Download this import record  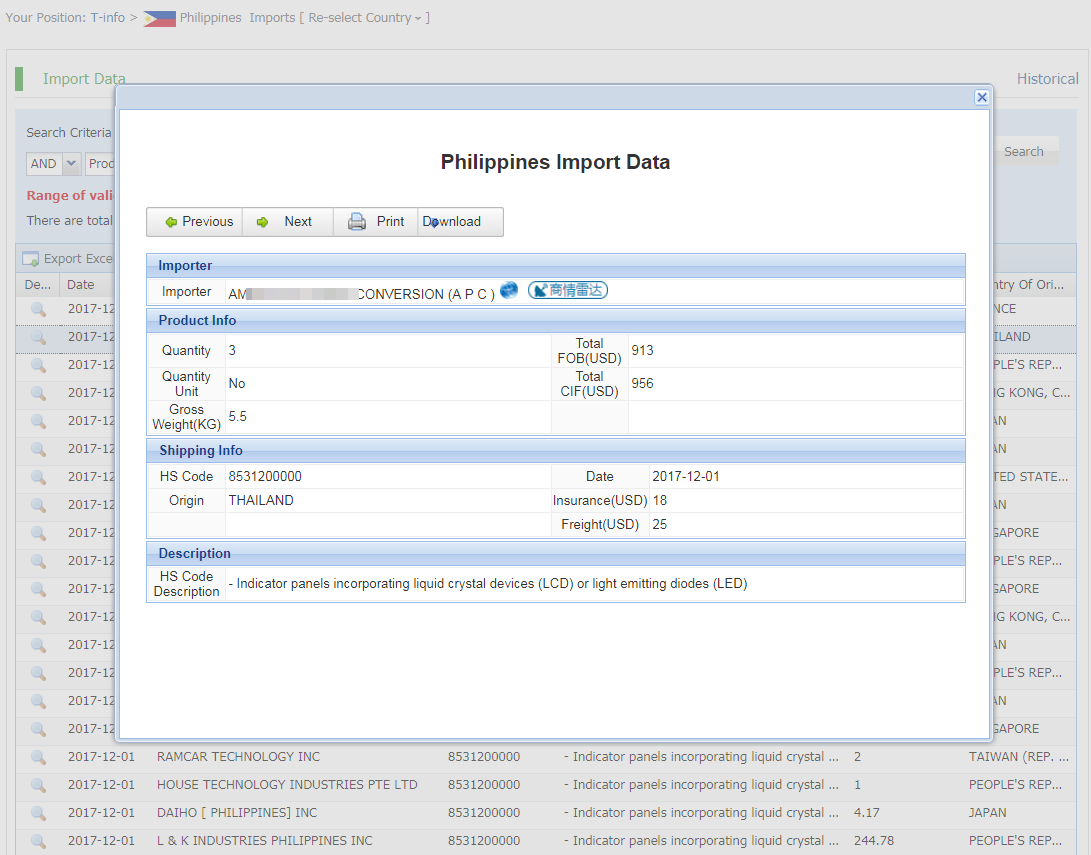458,222
